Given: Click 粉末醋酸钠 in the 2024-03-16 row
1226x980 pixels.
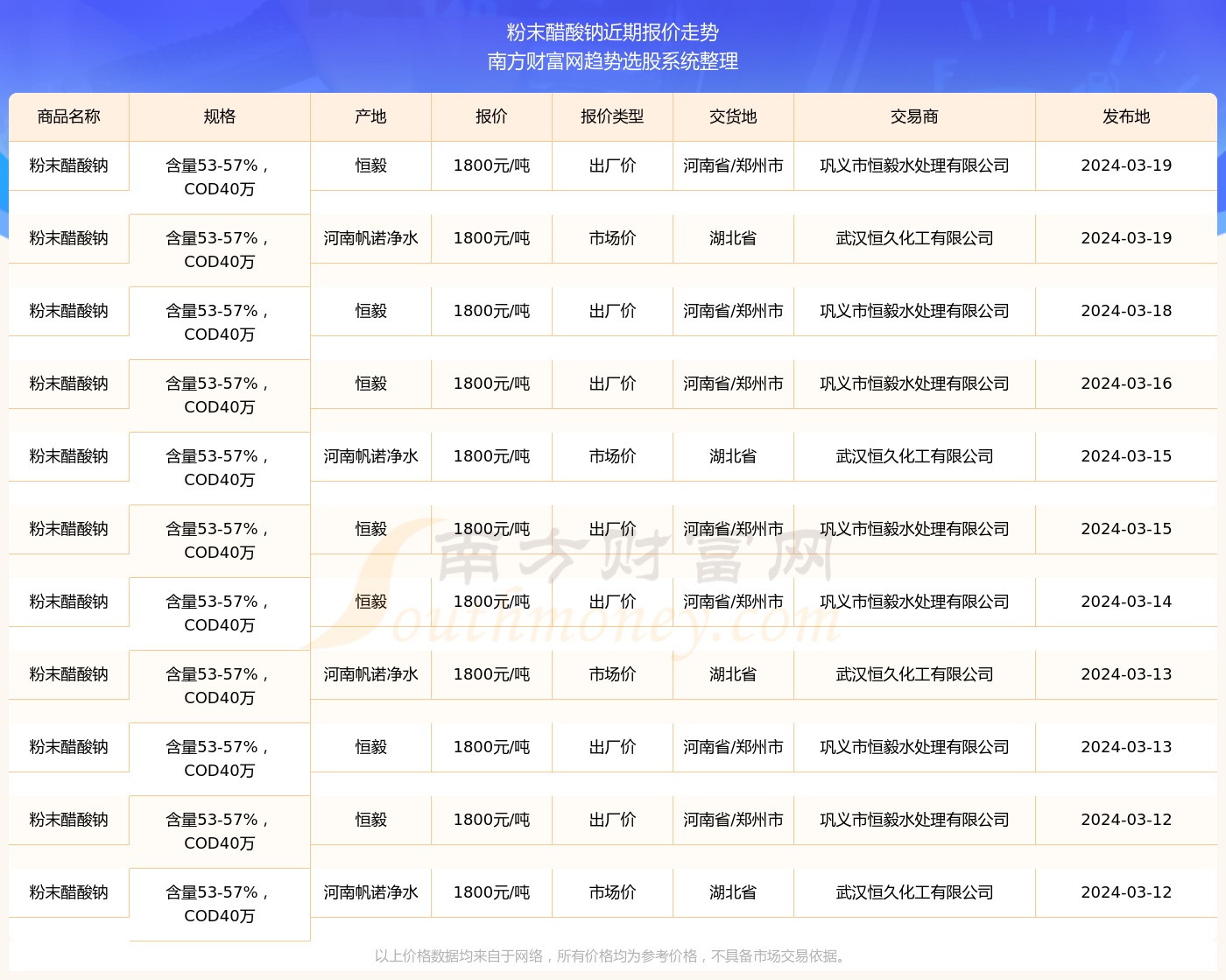Looking at the screenshot, I should click(x=69, y=384).
